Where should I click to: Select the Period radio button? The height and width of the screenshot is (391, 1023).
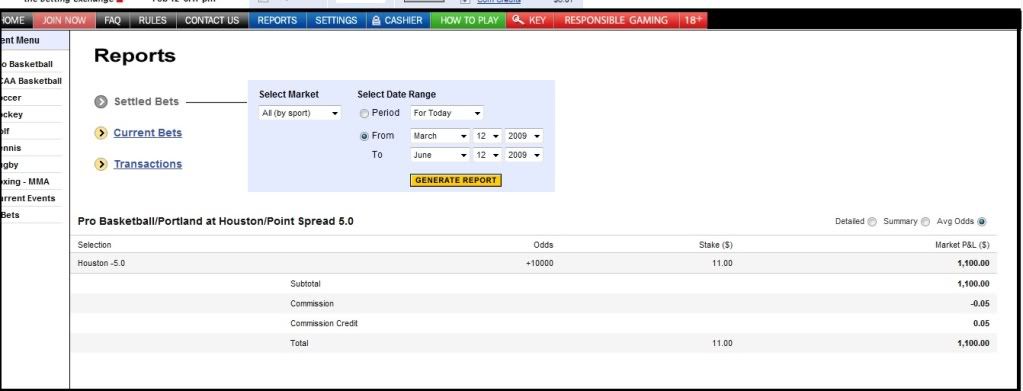365,114
